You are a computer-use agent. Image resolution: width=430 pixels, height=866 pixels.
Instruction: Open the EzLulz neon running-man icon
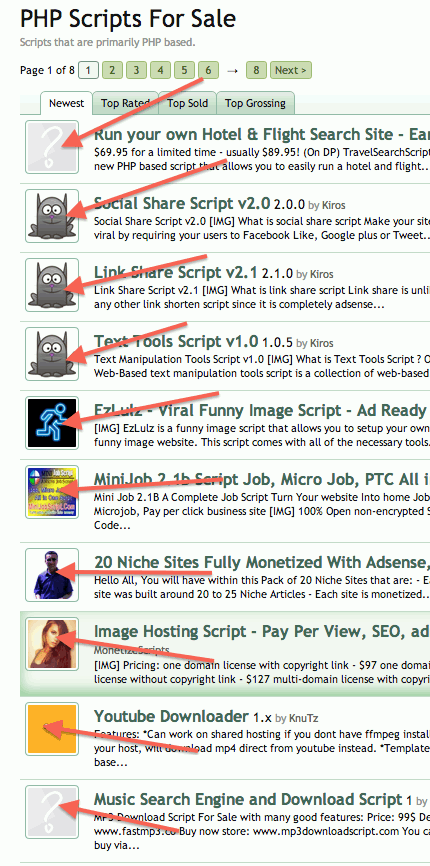coord(52,423)
